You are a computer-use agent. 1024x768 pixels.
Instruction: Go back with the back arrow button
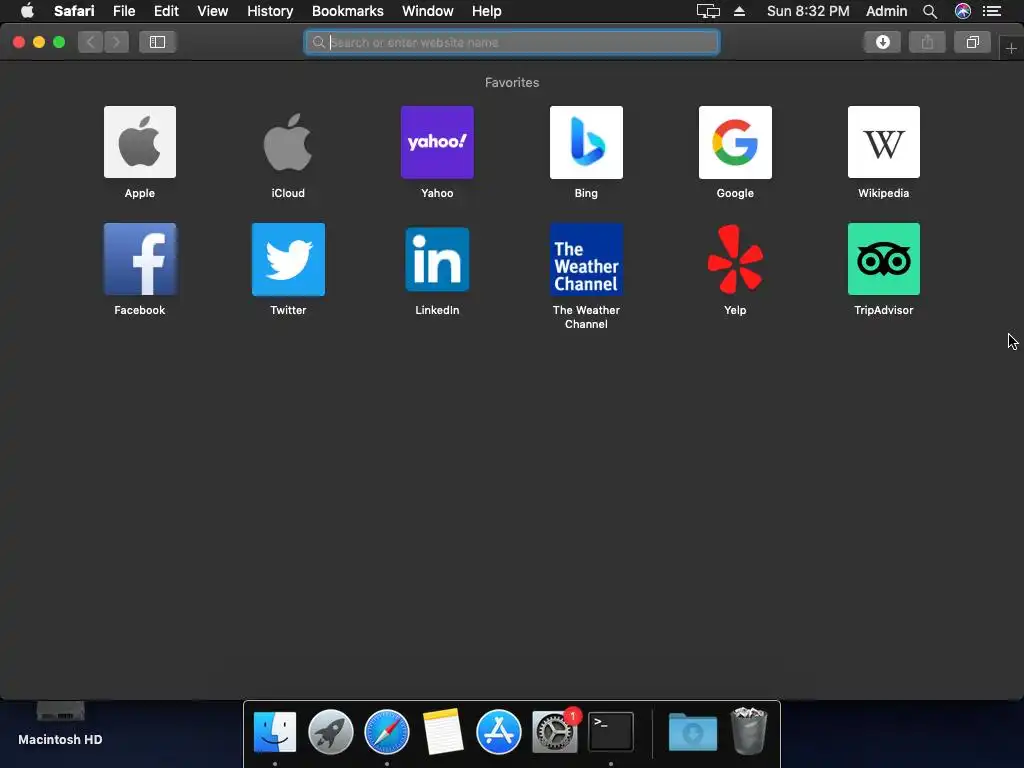91,42
